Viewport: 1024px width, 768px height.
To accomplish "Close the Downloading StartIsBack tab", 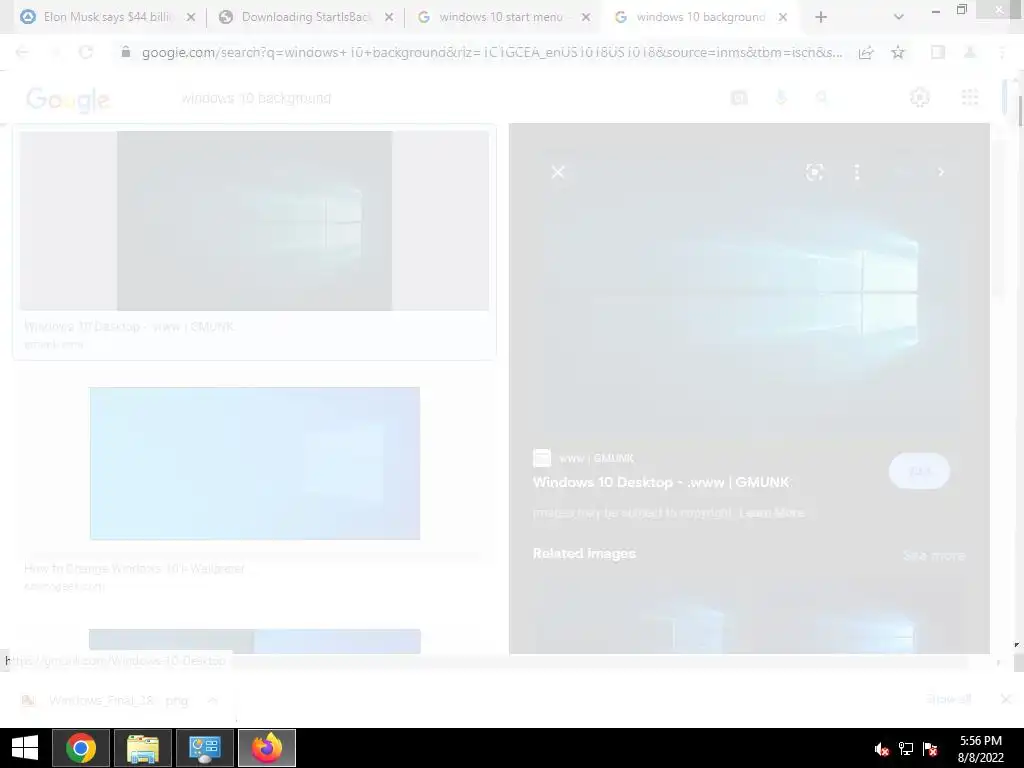I will 389,18.
